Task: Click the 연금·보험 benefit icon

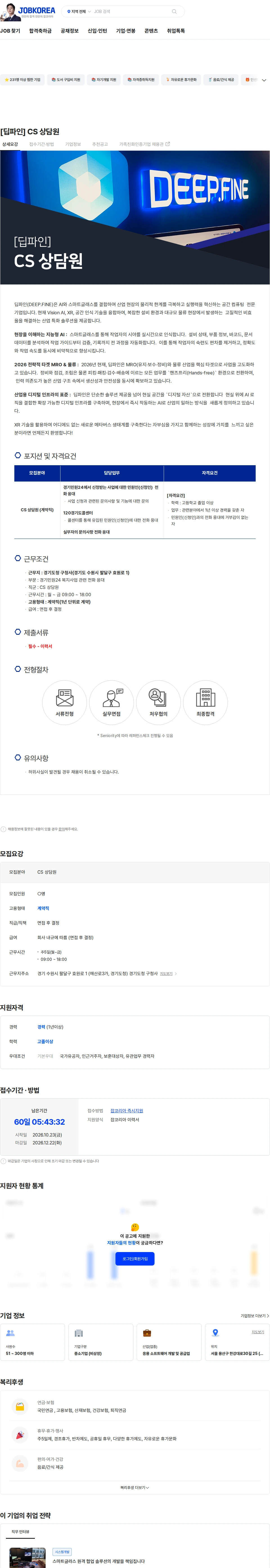Action: 20,1407
